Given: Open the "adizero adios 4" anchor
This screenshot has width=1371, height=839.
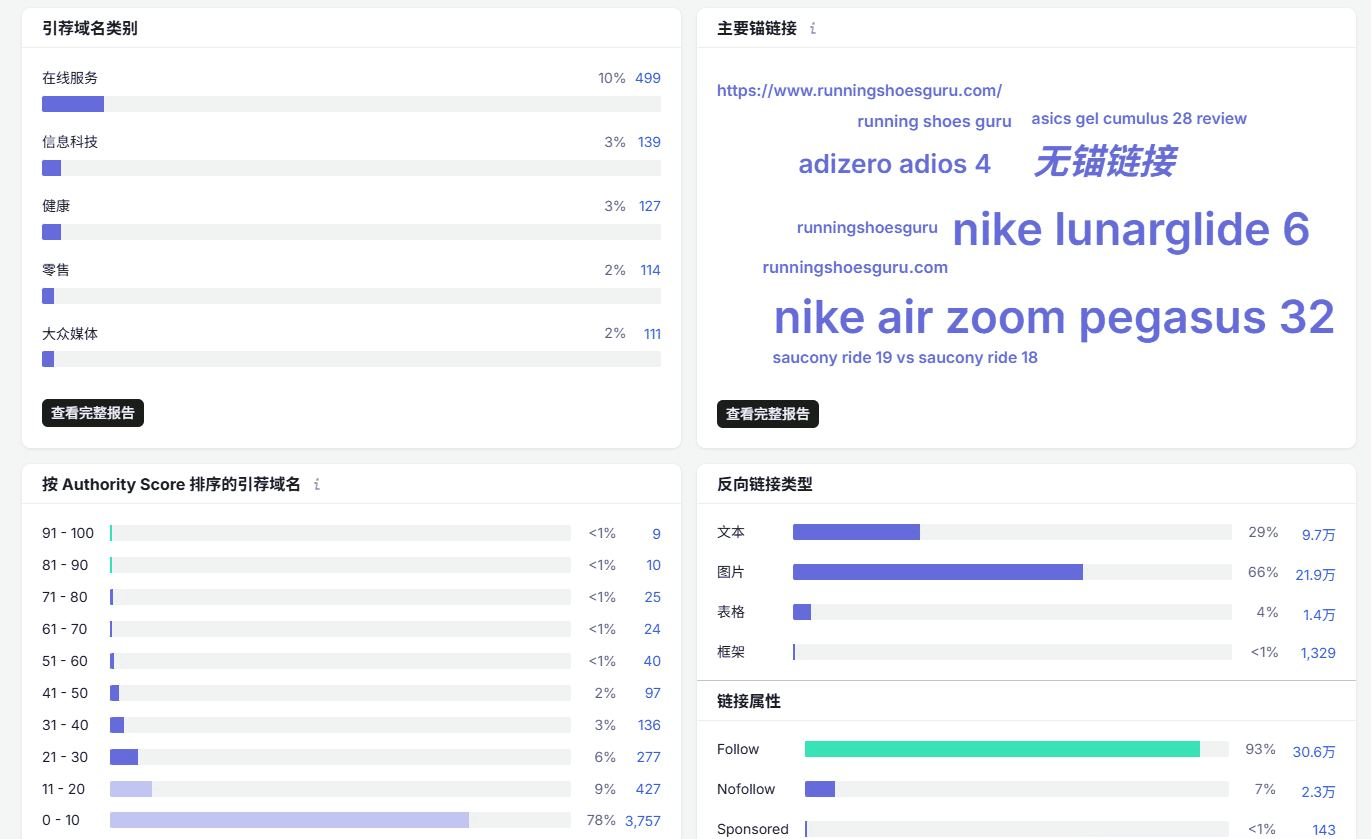Looking at the screenshot, I should click(x=894, y=164).
